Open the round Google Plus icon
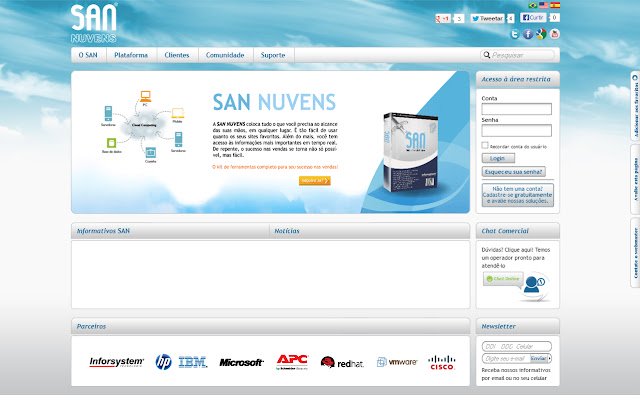Image resolution: width=640 pixels, height=400 pixels. click(541, 34)
